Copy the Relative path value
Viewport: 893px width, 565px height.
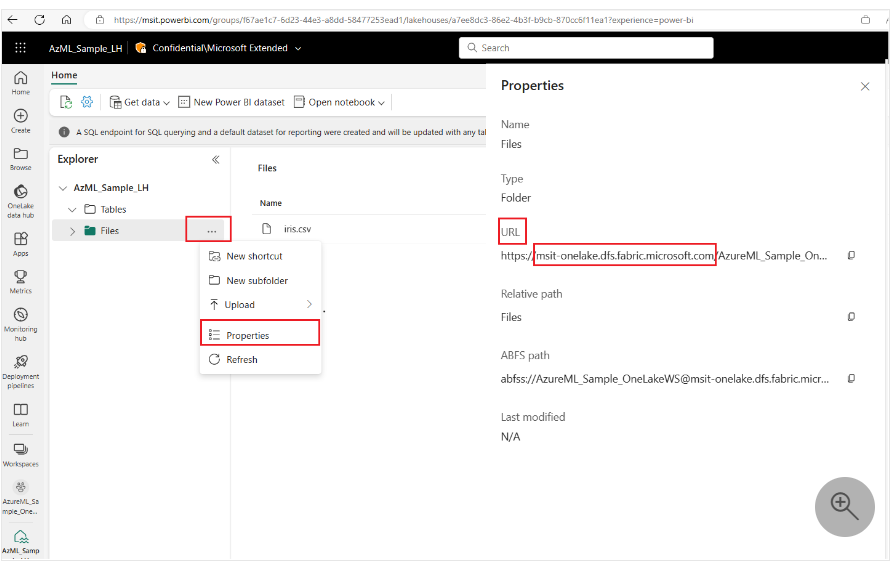[x=851, y=317]
